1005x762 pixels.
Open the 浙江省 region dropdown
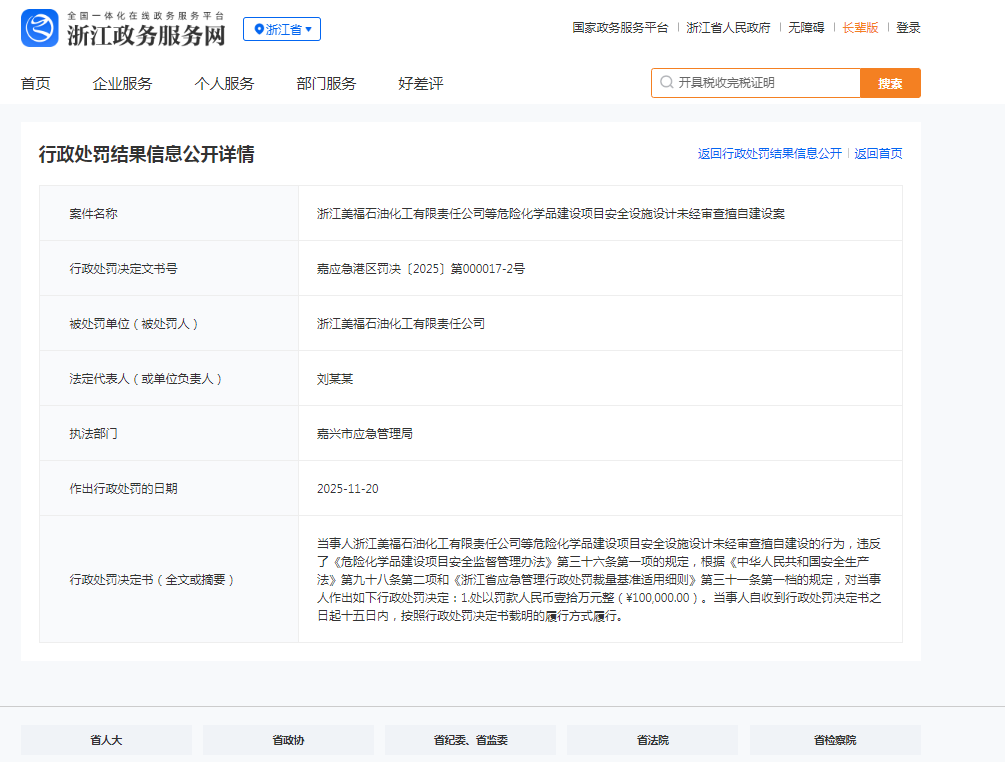click(282, 29)
